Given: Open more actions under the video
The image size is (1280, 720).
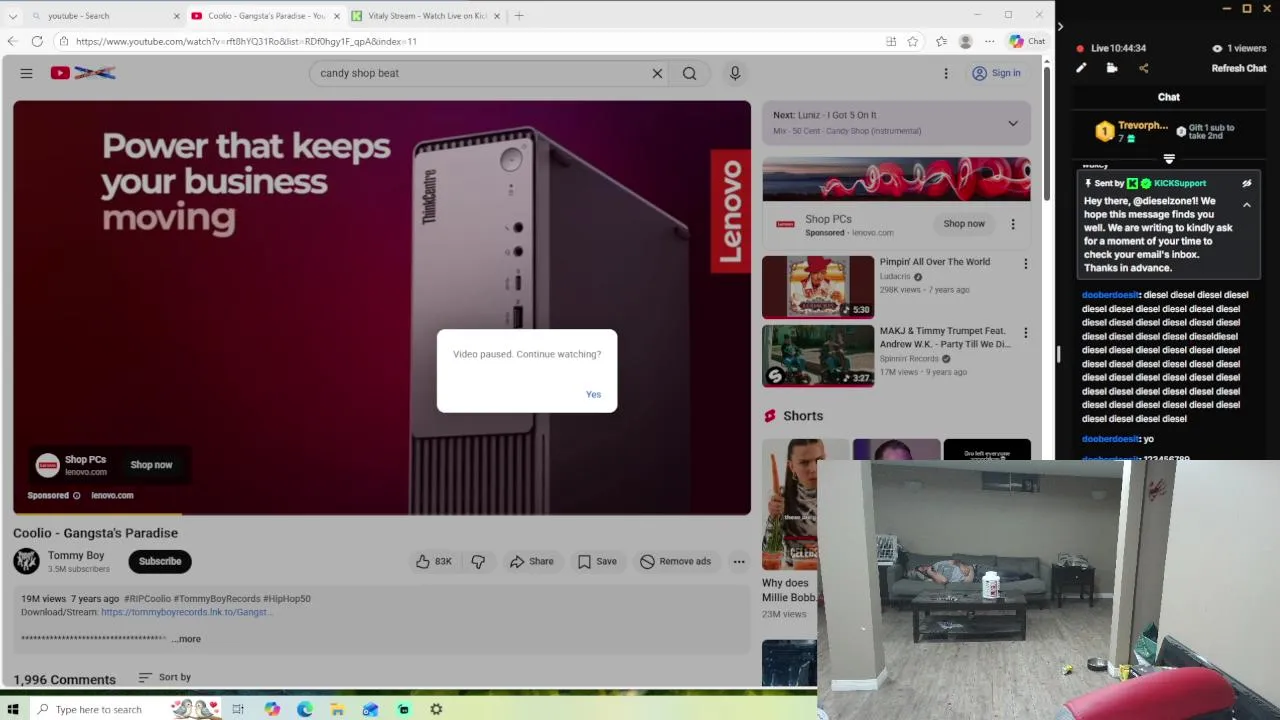Looking at the screenshot, I should pyautogui.click(x=739, y=561).
